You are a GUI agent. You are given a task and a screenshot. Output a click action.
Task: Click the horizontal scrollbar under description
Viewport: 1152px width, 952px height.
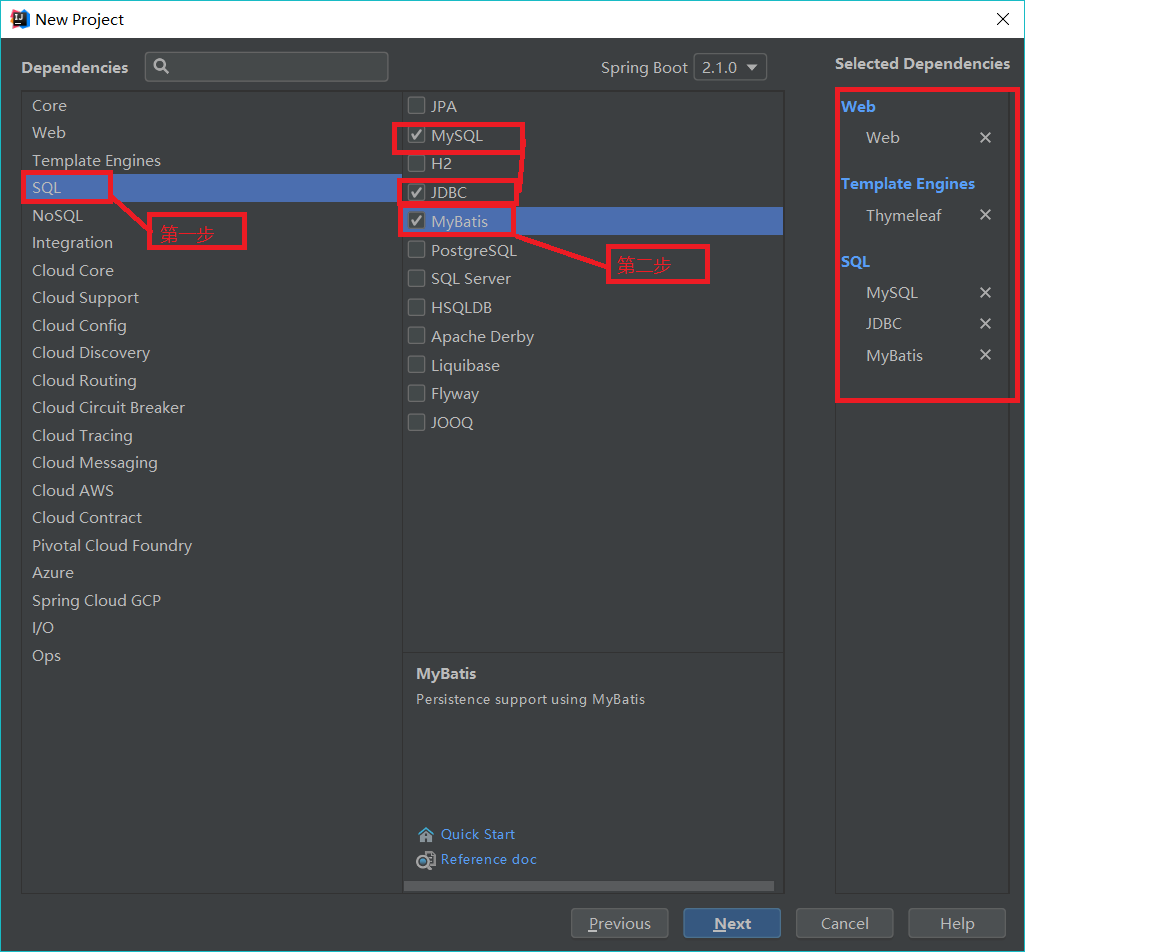point(588,886)
